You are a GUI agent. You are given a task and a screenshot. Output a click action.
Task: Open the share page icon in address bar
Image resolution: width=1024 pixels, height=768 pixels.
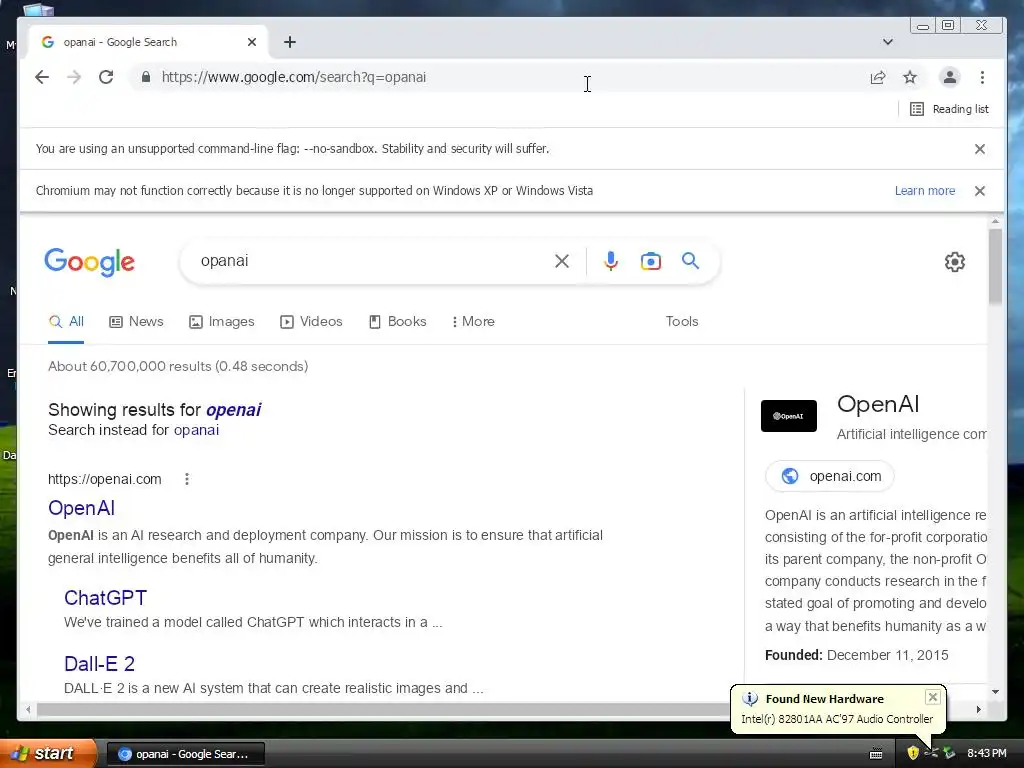878,77
